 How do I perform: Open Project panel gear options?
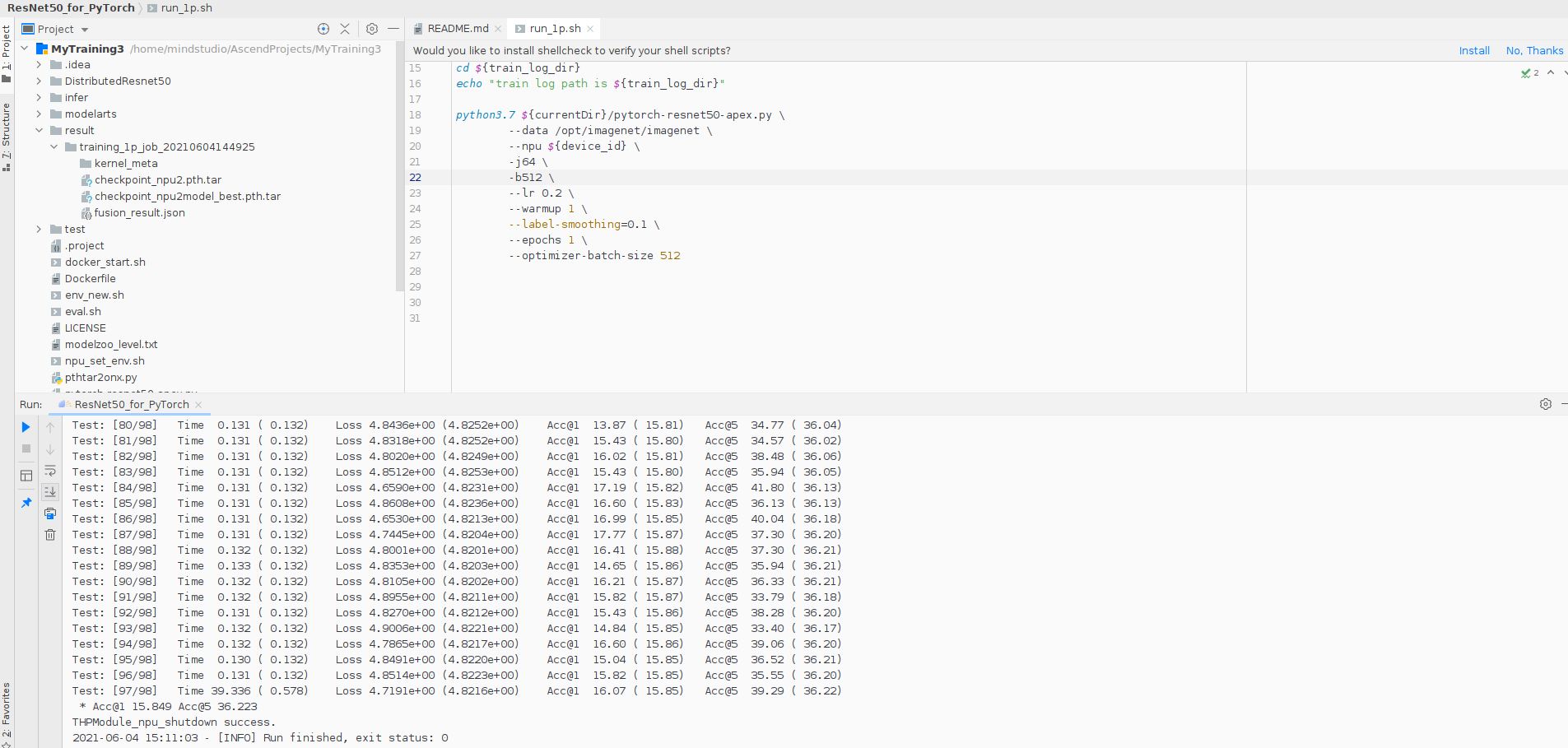[372, 29]
